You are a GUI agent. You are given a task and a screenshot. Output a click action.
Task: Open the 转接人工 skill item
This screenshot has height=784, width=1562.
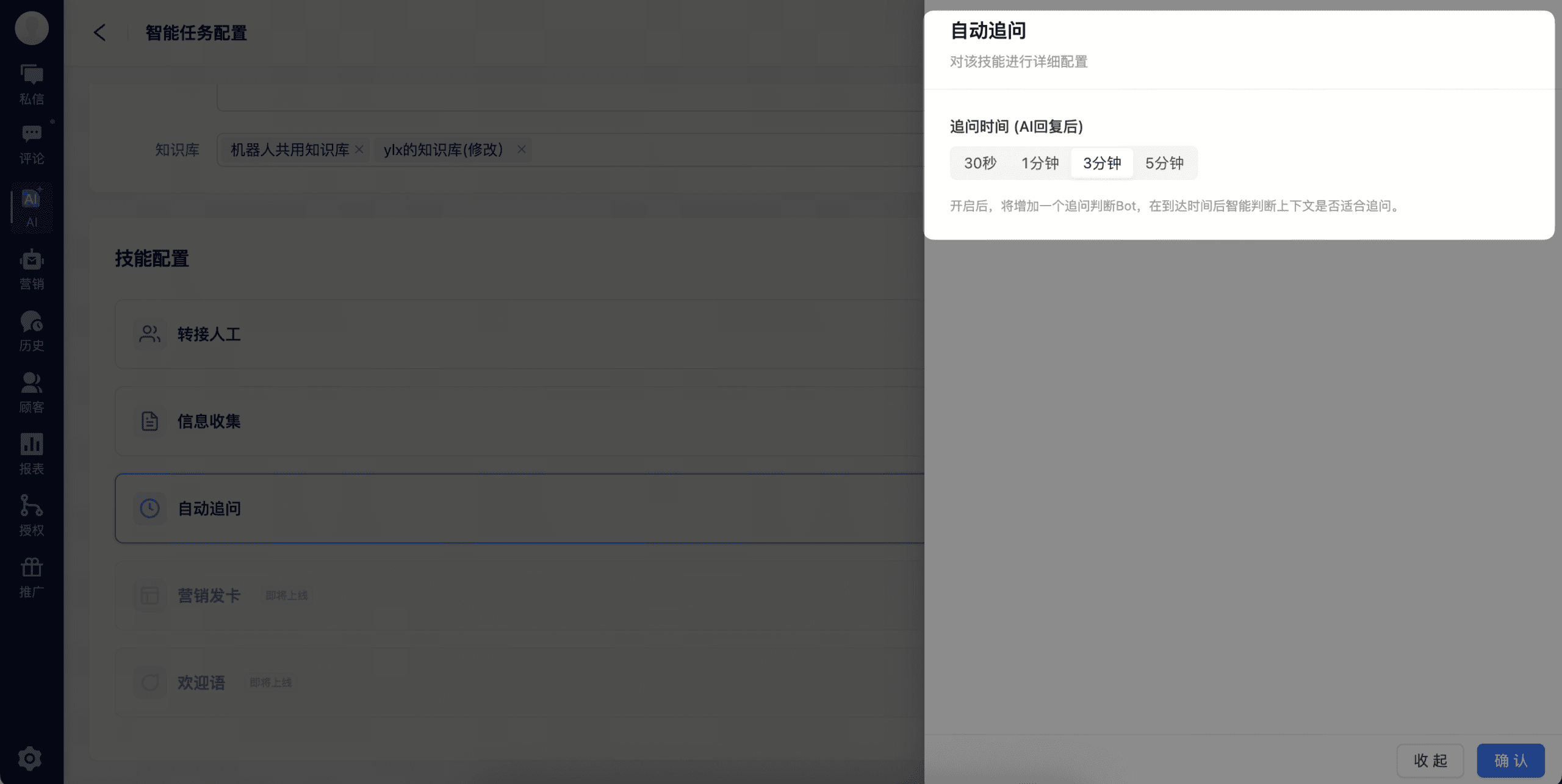pos(209,334)
